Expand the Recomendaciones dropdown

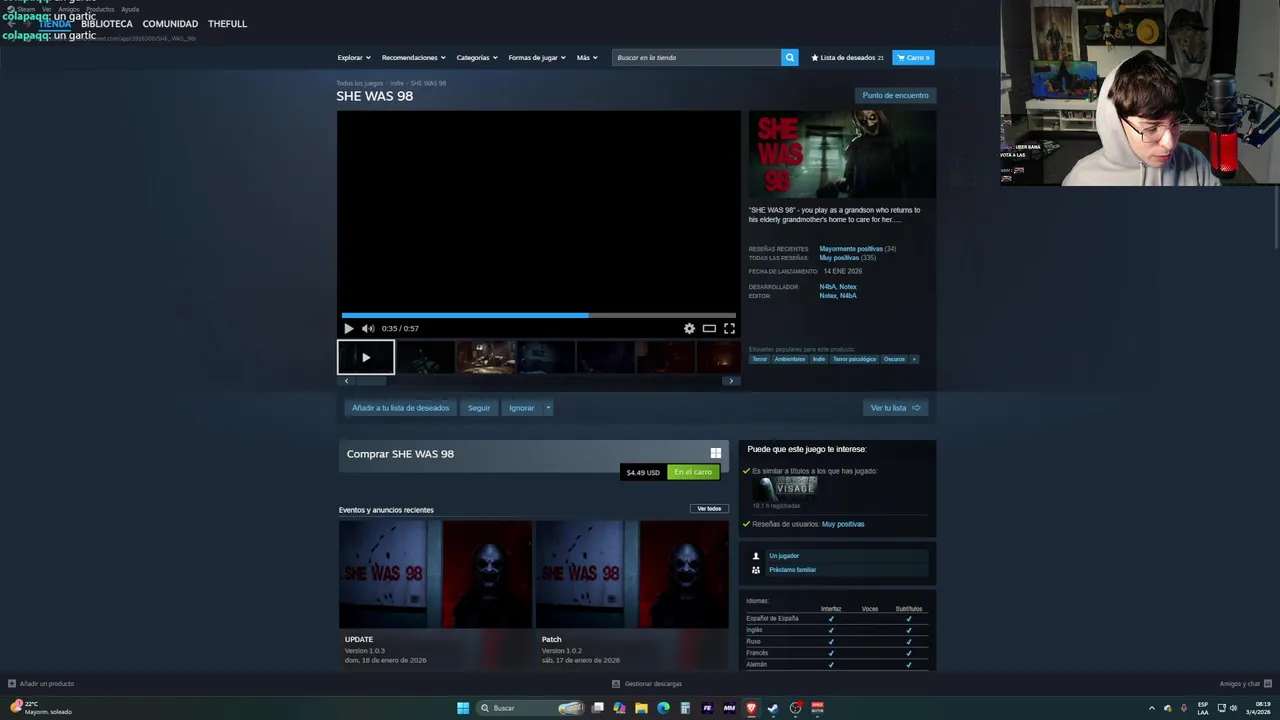tap(414, 57)
